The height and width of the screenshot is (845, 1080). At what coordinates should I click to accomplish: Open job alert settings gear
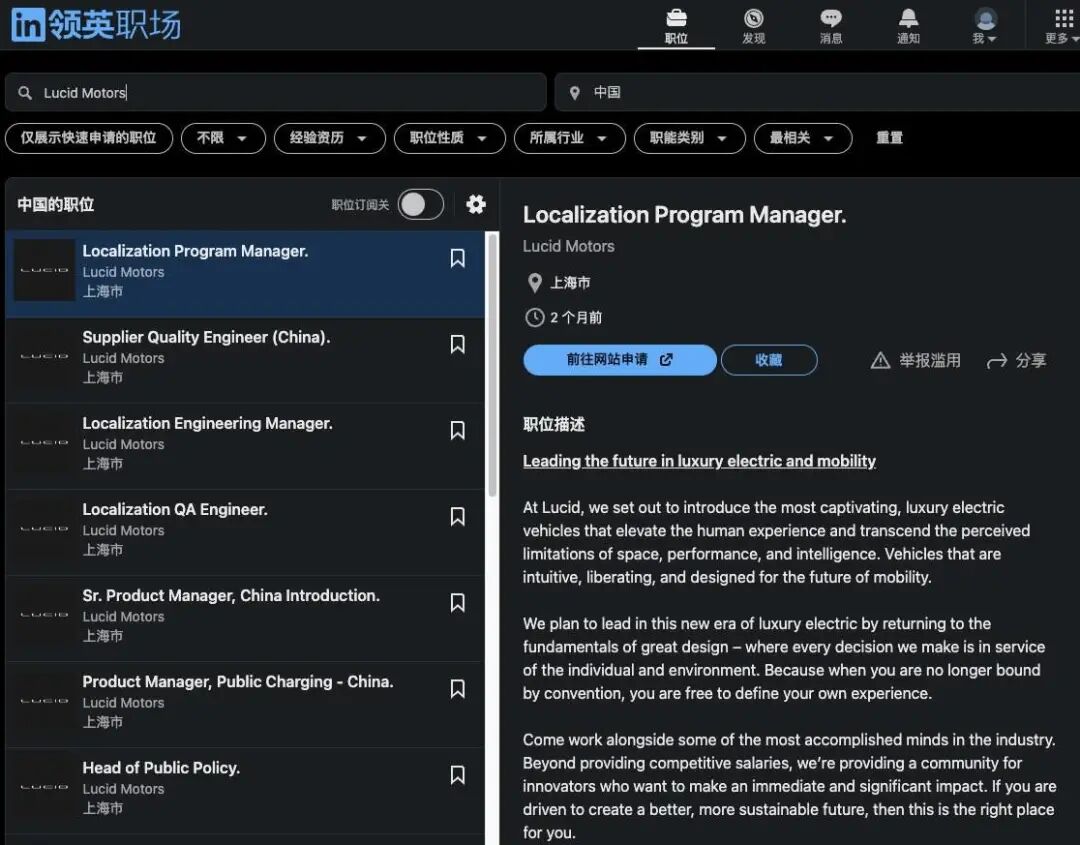coord(476,205)
